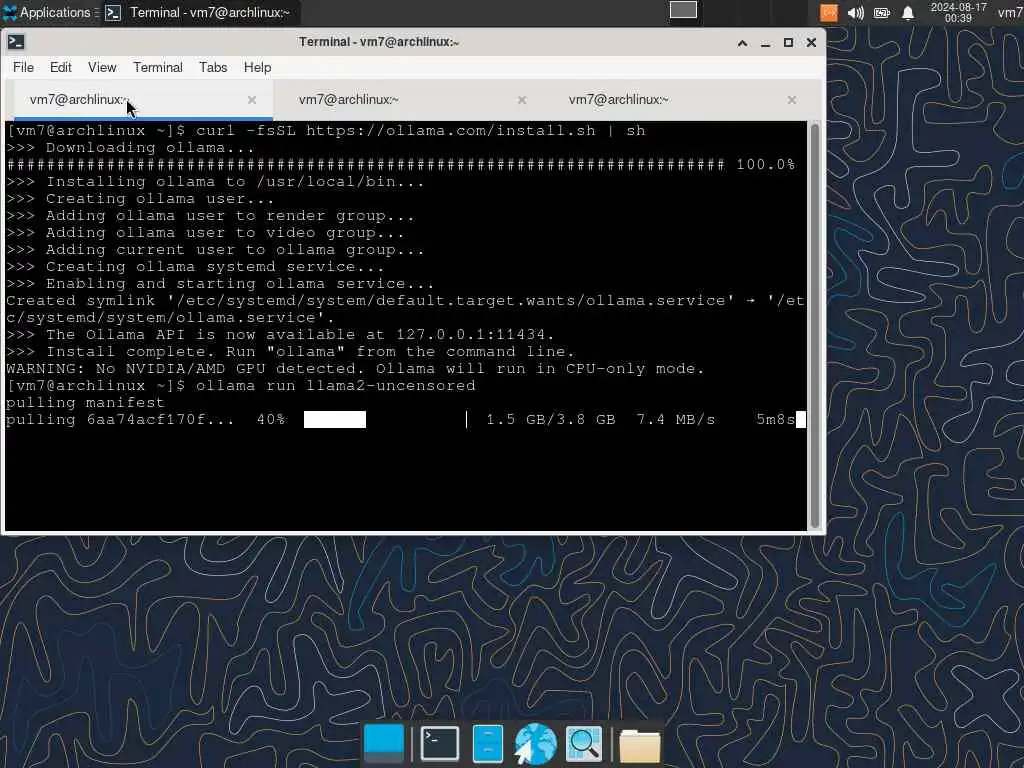Viewport: 1024px width, 768px height.
Task: Open the File menu
Action: 24,67
